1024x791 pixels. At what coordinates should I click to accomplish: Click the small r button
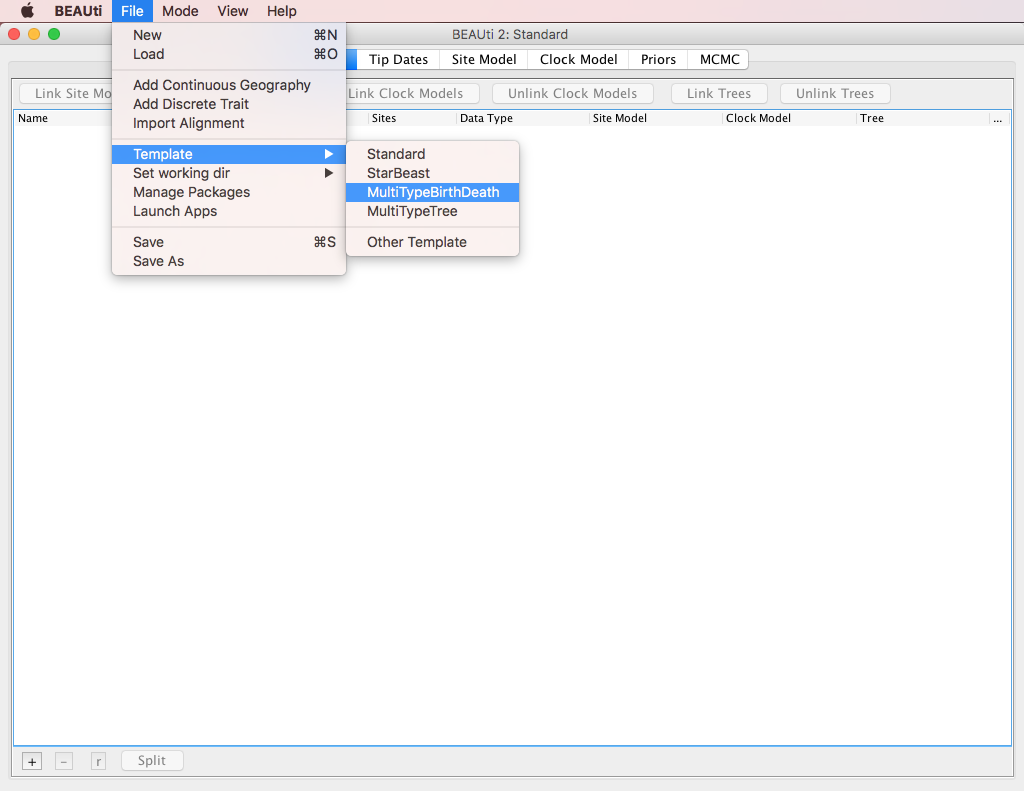98,761
